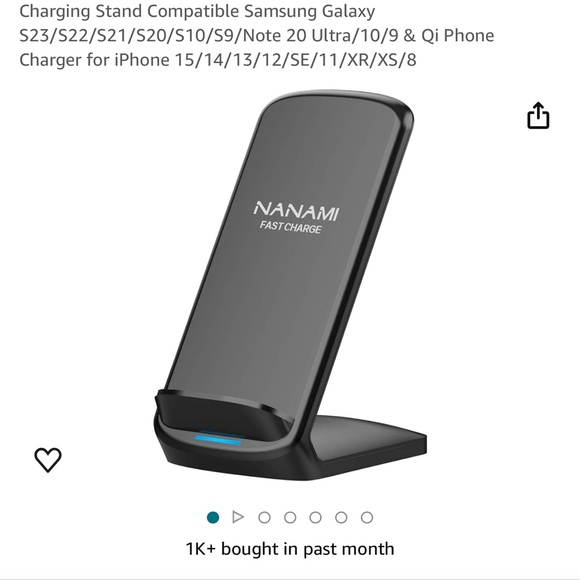580x580 pixels.
Task: Play the product video via triangle indicator
Action: tap(238, 517)
